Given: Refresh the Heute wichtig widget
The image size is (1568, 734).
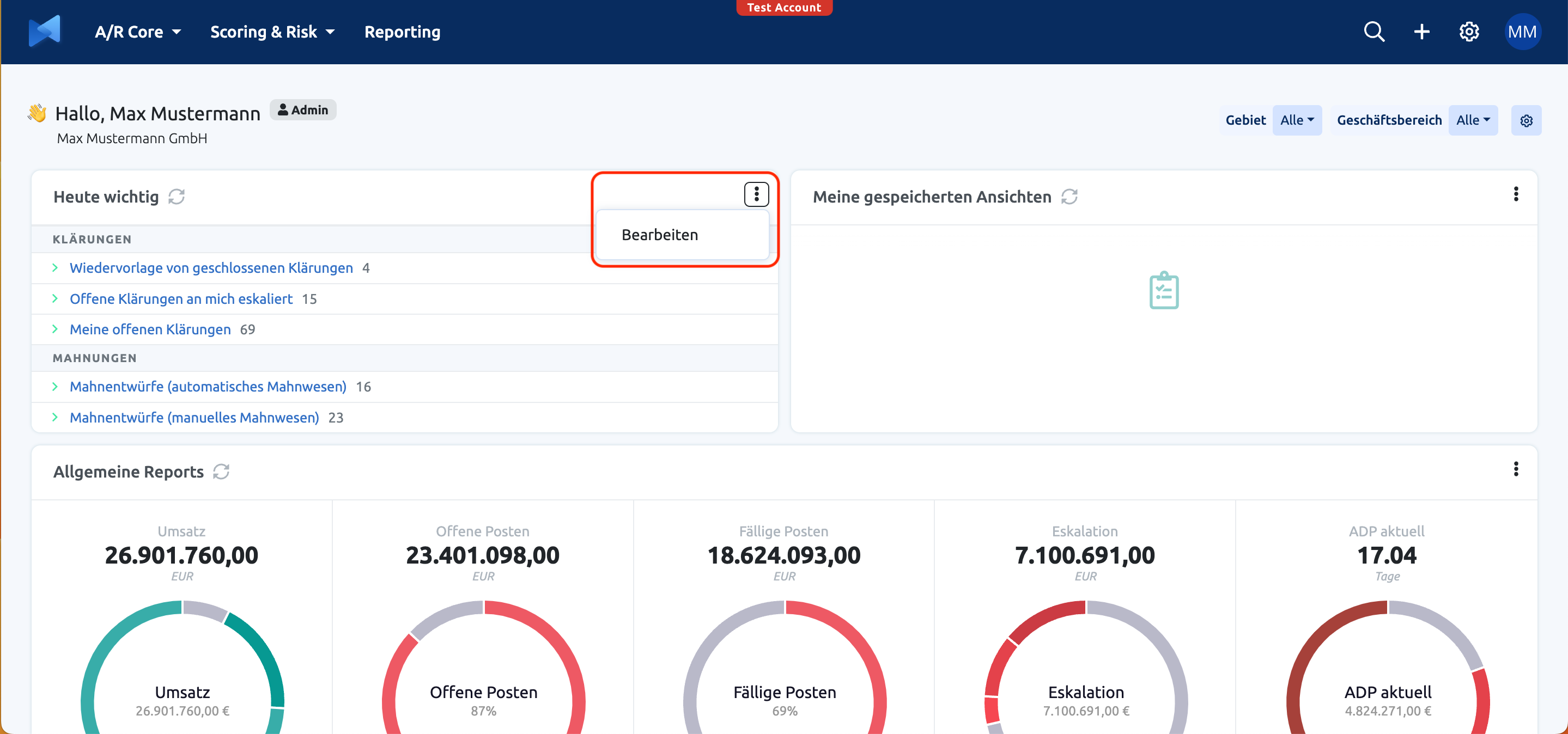Looking at the screenshot, I should point(177,197).
